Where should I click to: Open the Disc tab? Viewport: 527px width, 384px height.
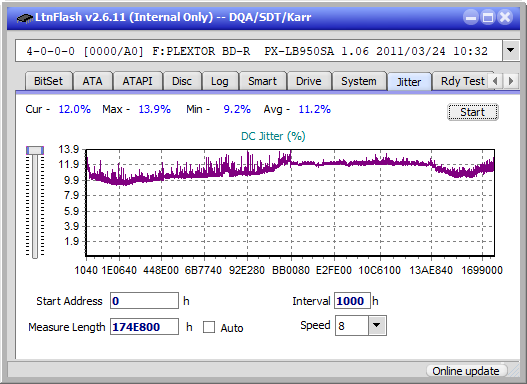click(x=182, y=81)
